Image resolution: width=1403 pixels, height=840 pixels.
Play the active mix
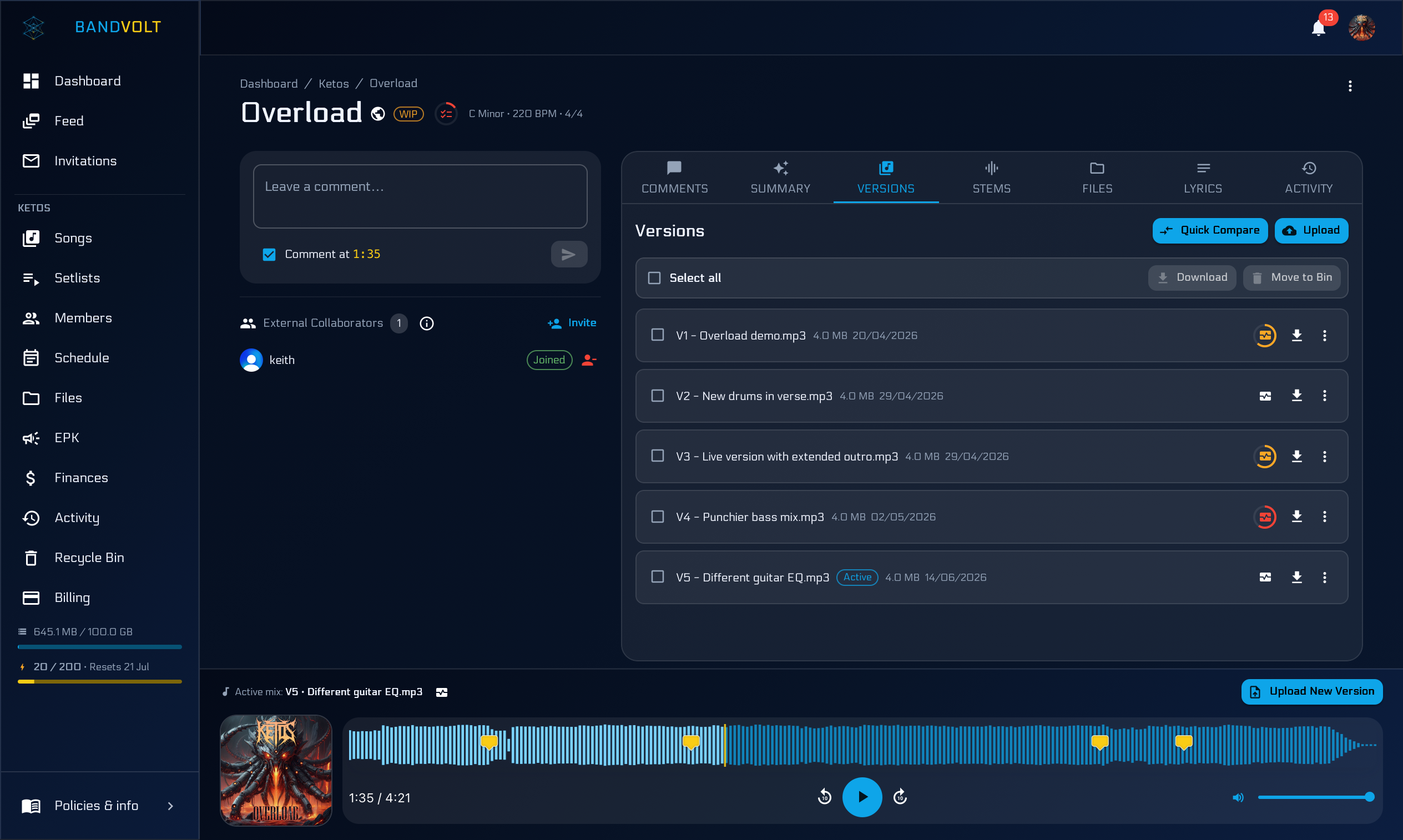coord(862,797)
